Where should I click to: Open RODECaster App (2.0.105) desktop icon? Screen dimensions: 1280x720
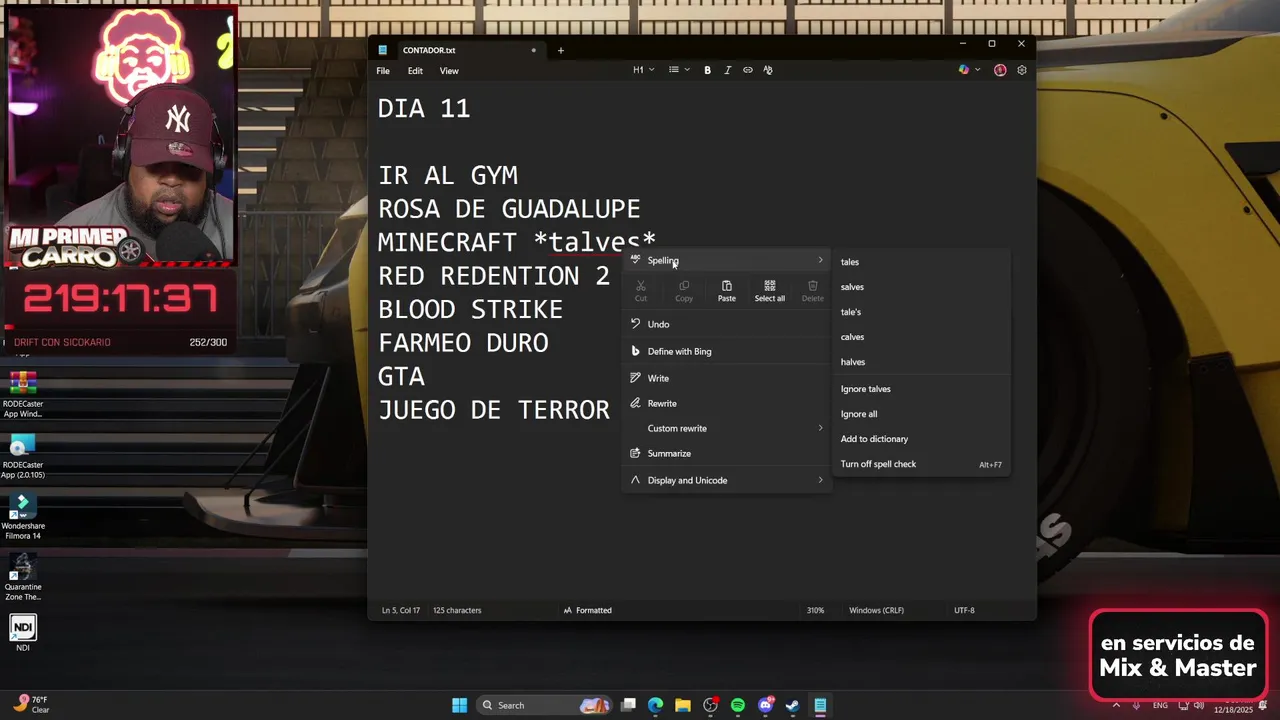[x=23, y=456]
